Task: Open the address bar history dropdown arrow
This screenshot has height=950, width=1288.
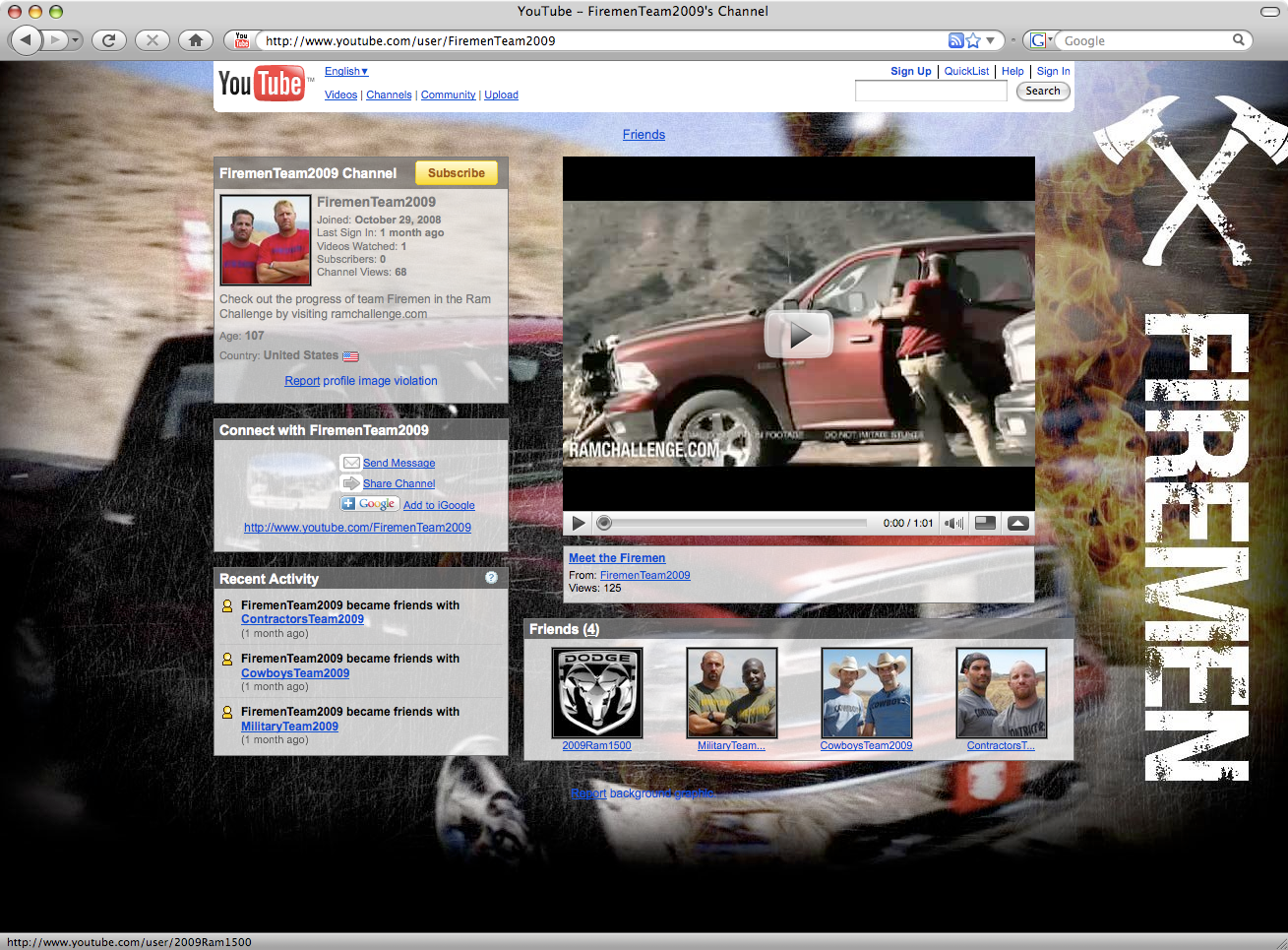Action: click(x=991, y=40)
